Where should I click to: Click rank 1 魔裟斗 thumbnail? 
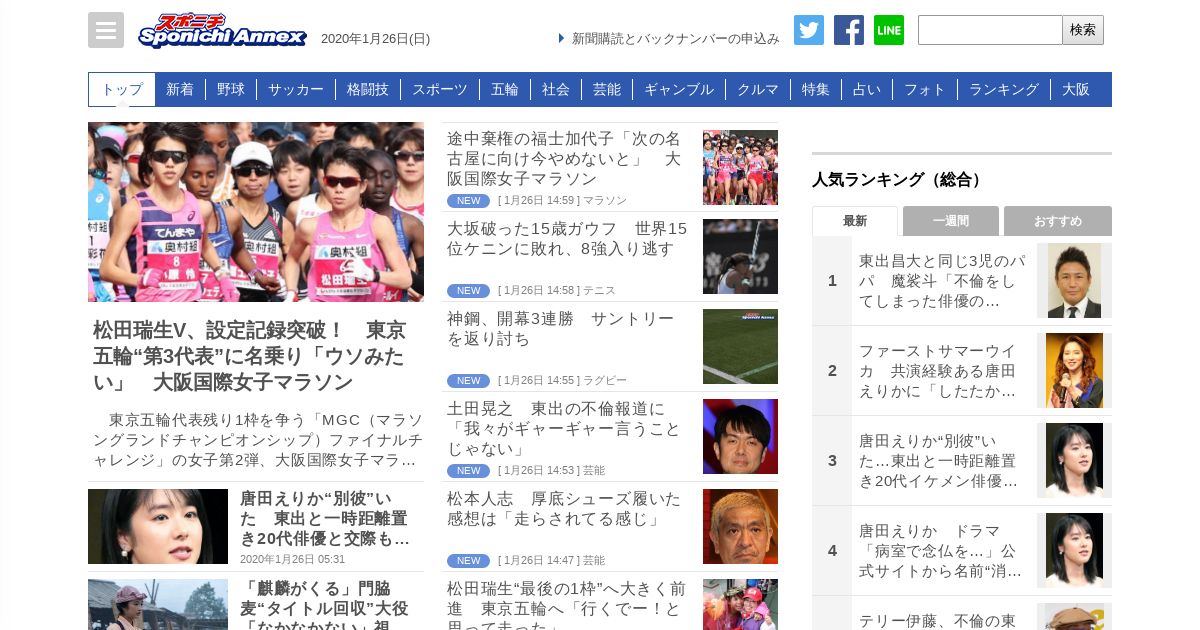(x=1074, y=280)
